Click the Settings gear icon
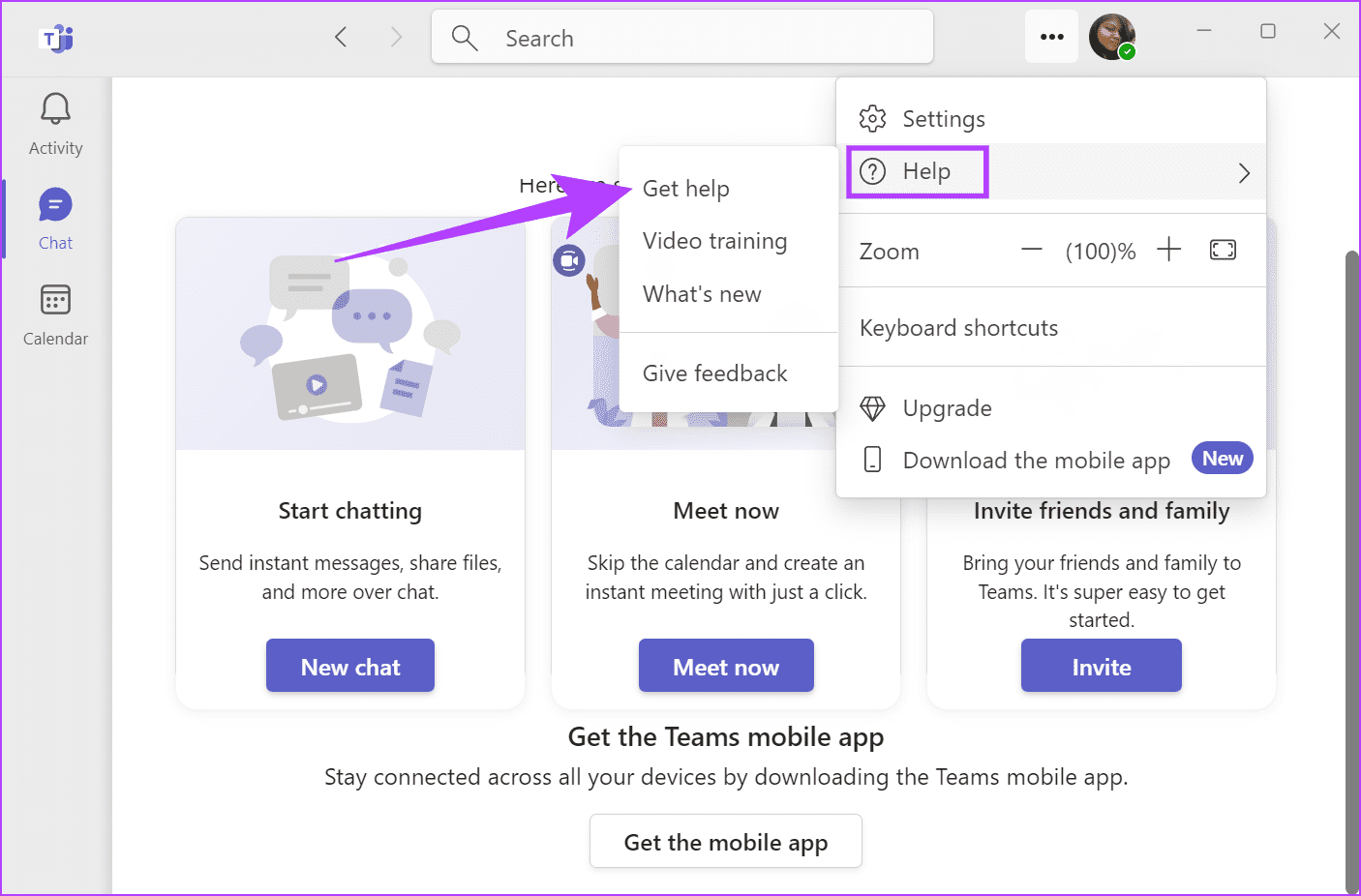The image size is (1361, 896). tap(872, 118)
